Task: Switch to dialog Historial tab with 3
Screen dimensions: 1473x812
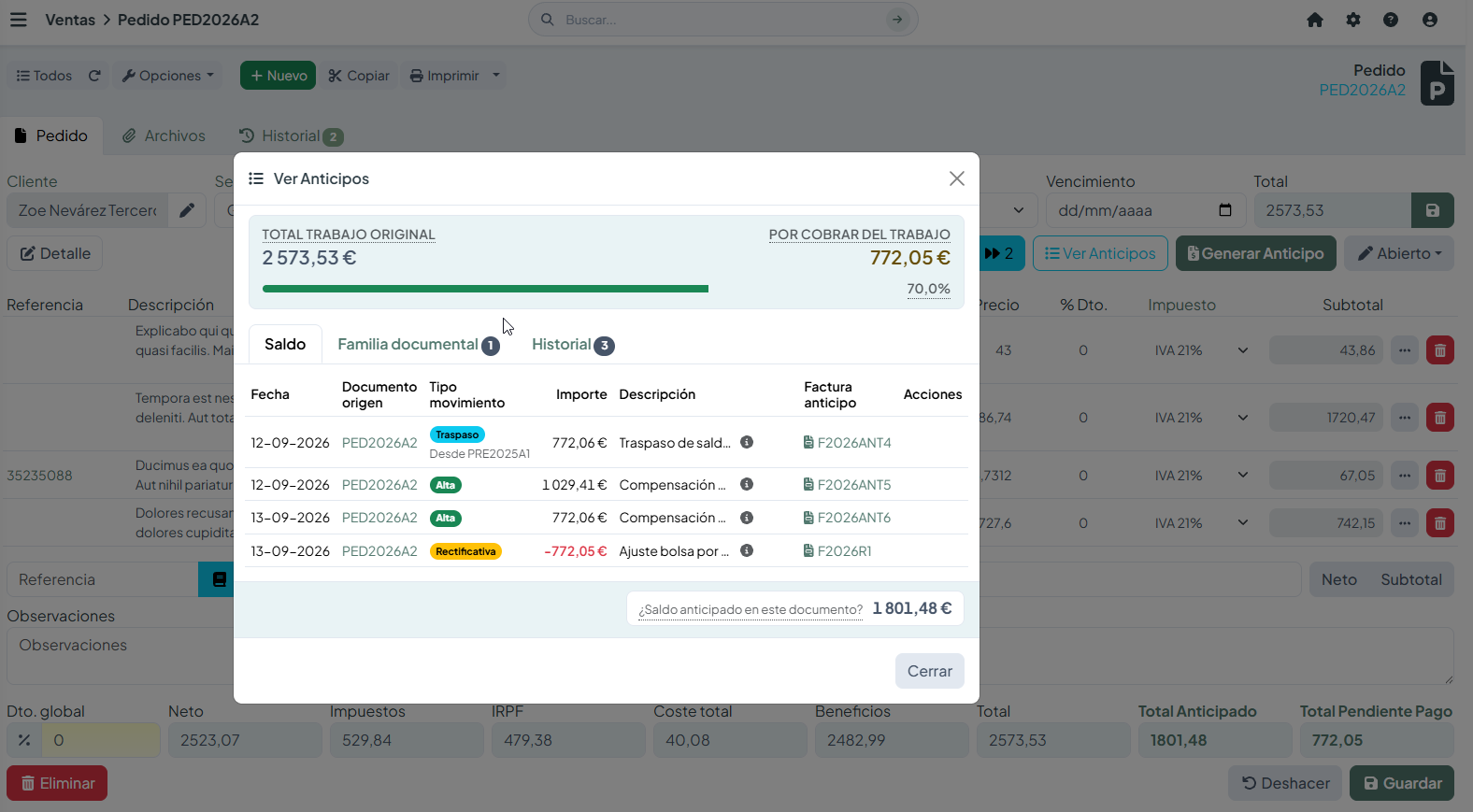Action: click(572, 345)
